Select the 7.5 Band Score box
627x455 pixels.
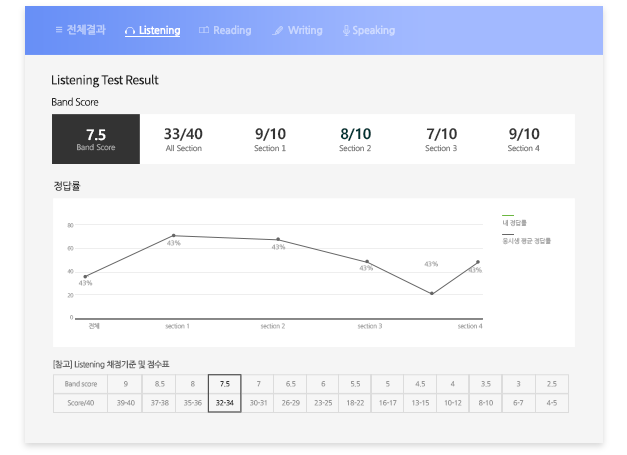click(x=96, y=139)
